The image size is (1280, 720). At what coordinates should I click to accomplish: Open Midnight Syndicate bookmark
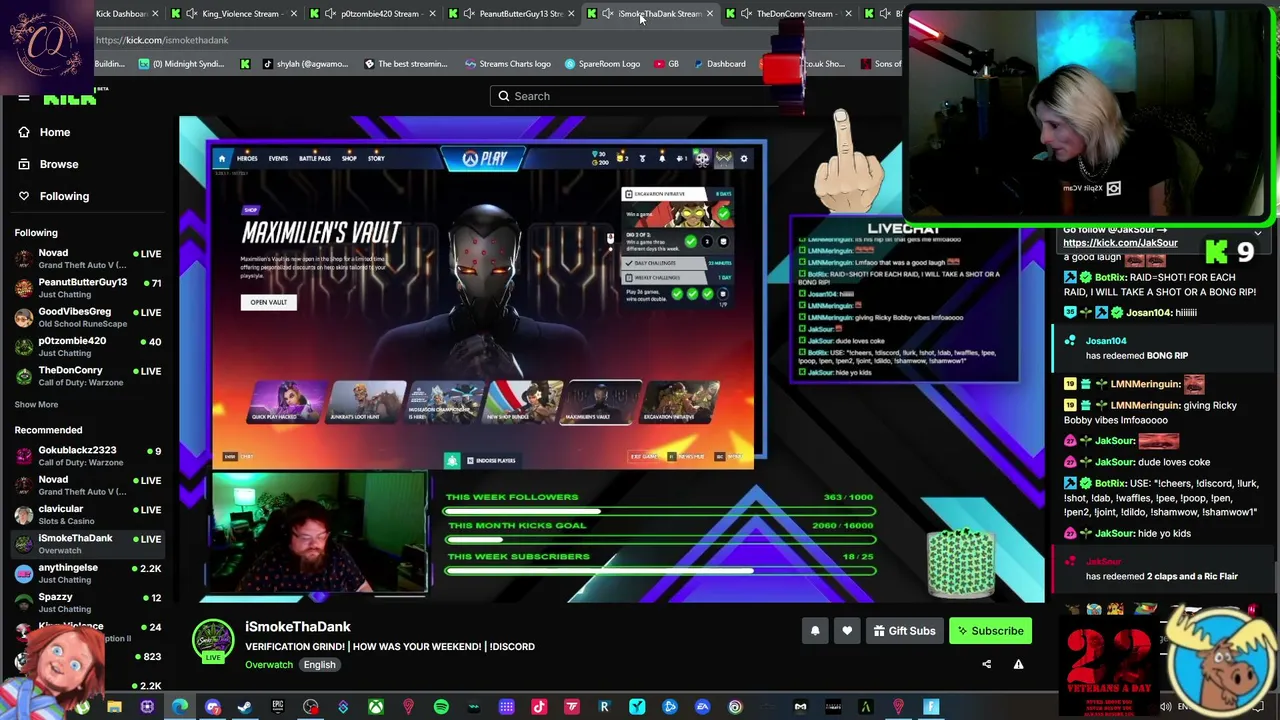point(182,64)
